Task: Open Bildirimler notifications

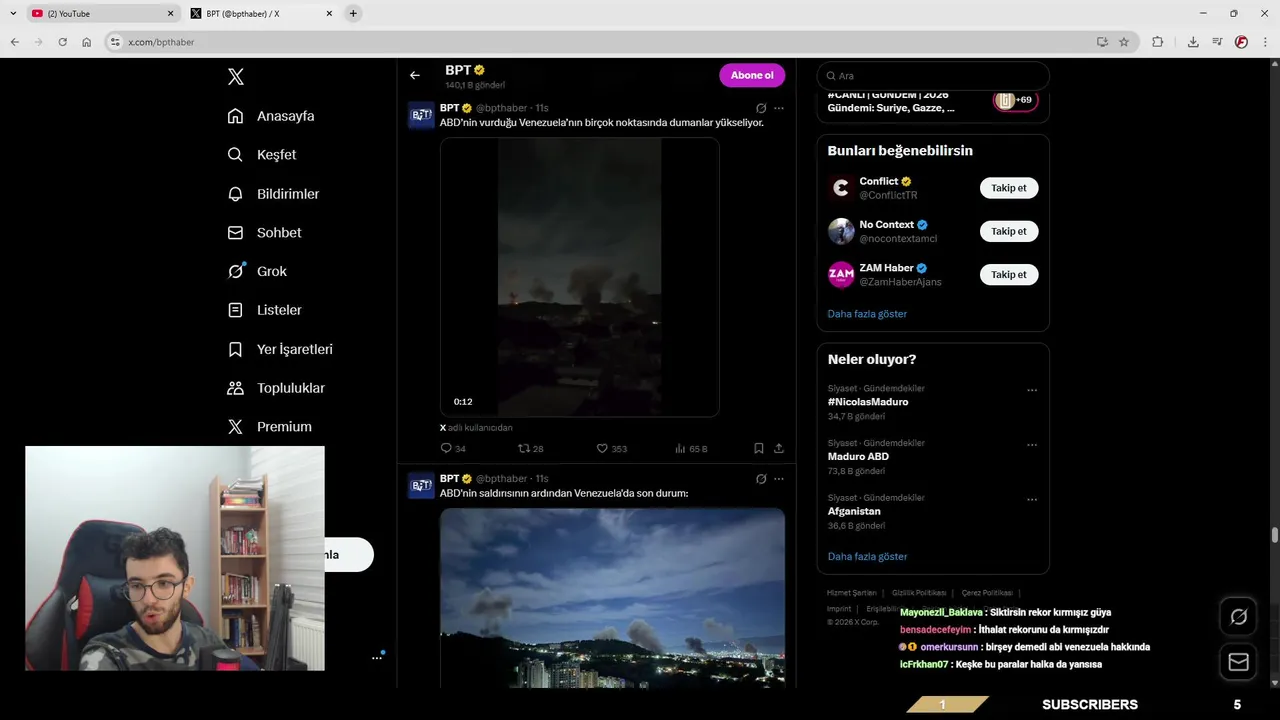Action: point(273,194)
